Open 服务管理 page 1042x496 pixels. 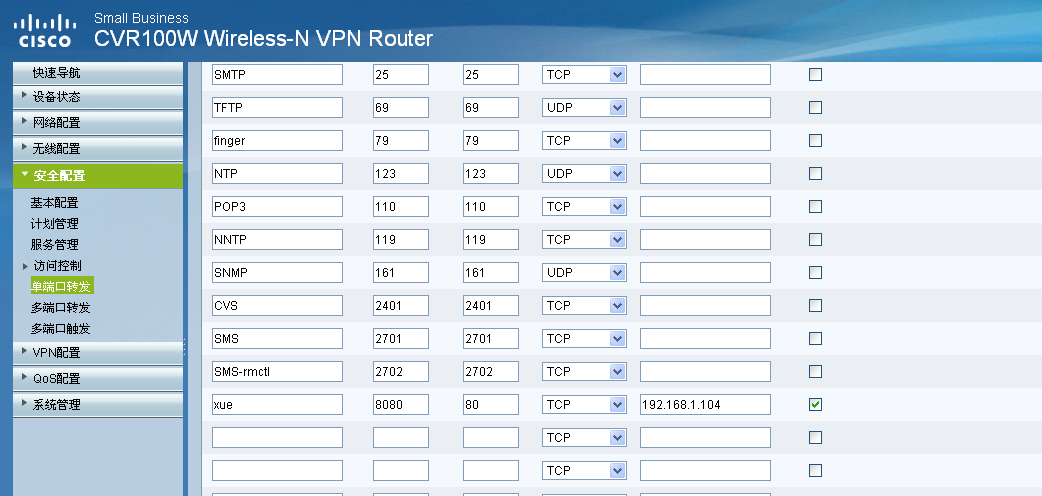55,245
